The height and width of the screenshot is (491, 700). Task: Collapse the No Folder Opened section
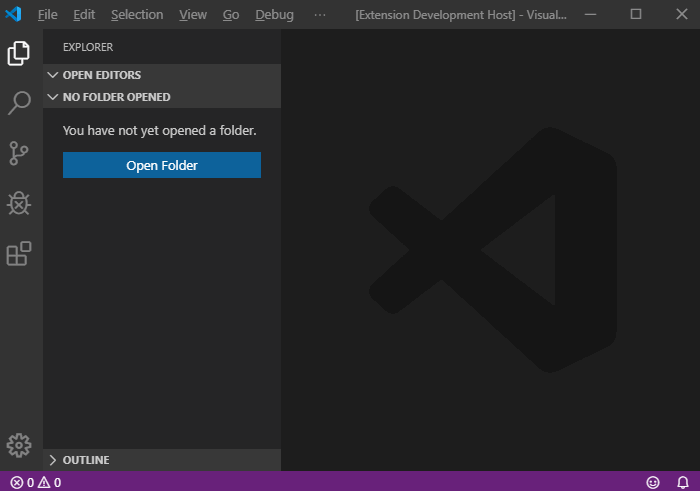[x=162, y=97]
